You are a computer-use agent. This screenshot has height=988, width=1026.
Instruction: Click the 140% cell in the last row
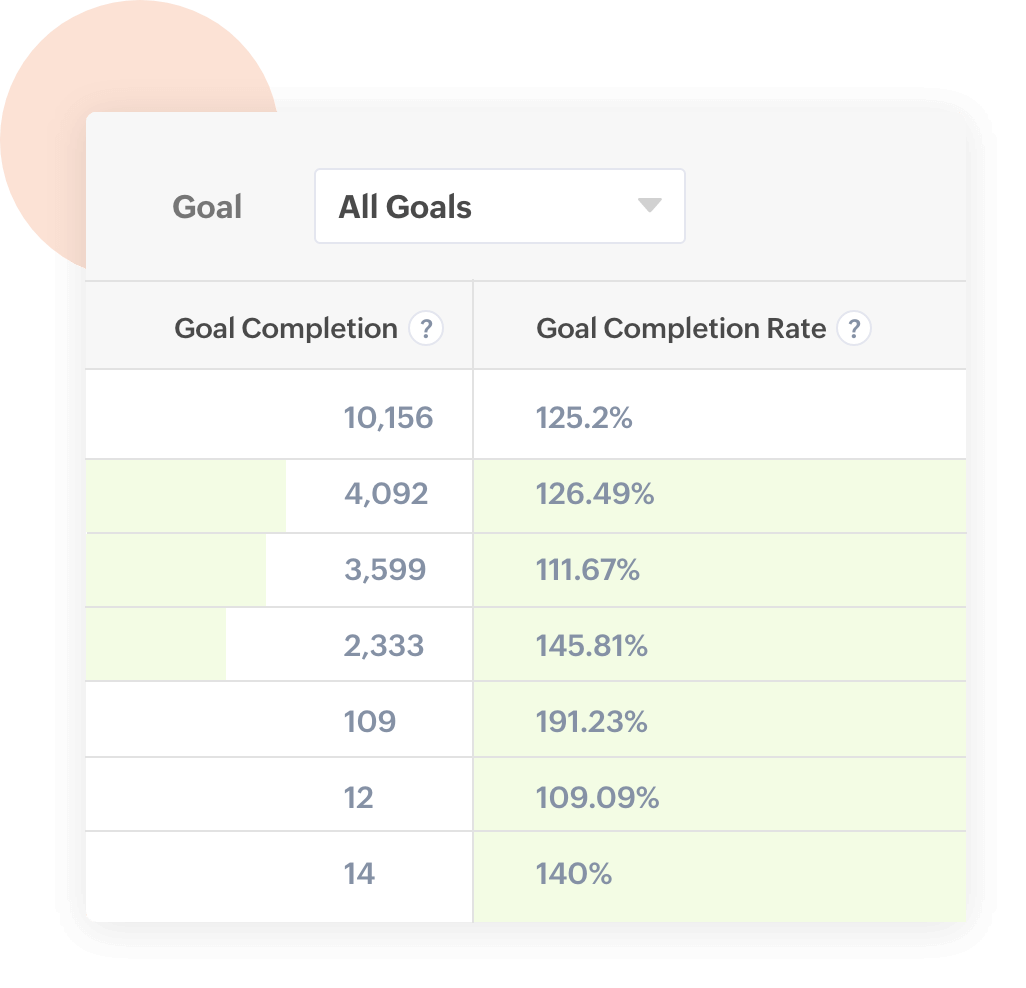tap(576, 871)
